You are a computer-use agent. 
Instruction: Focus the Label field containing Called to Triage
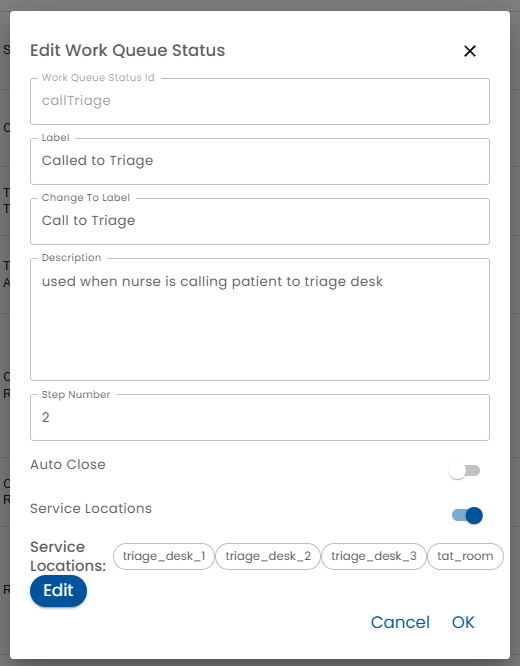tap(260, 161)
